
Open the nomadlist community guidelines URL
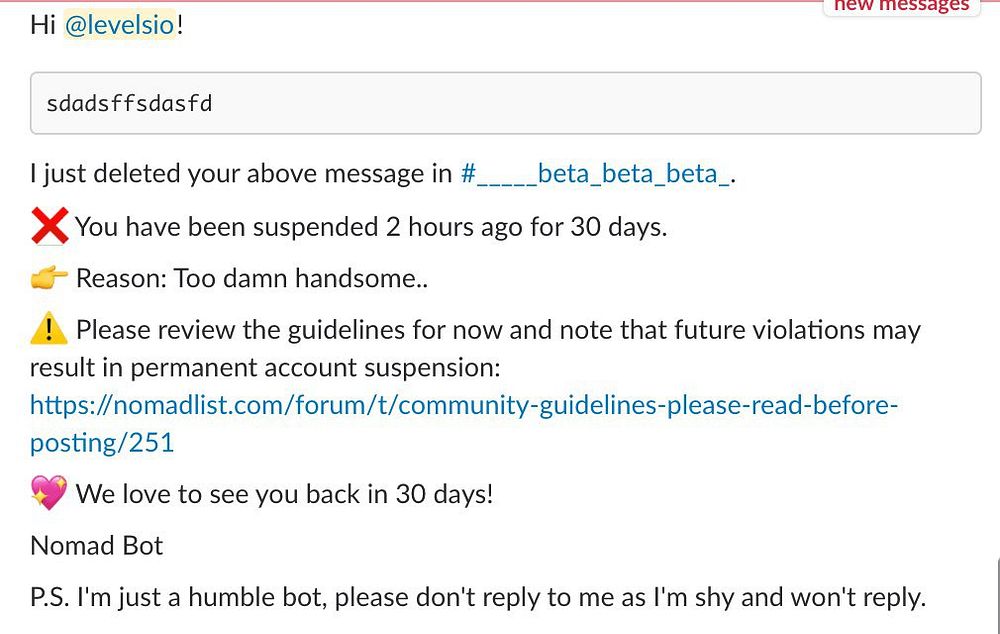pos(464,406)
